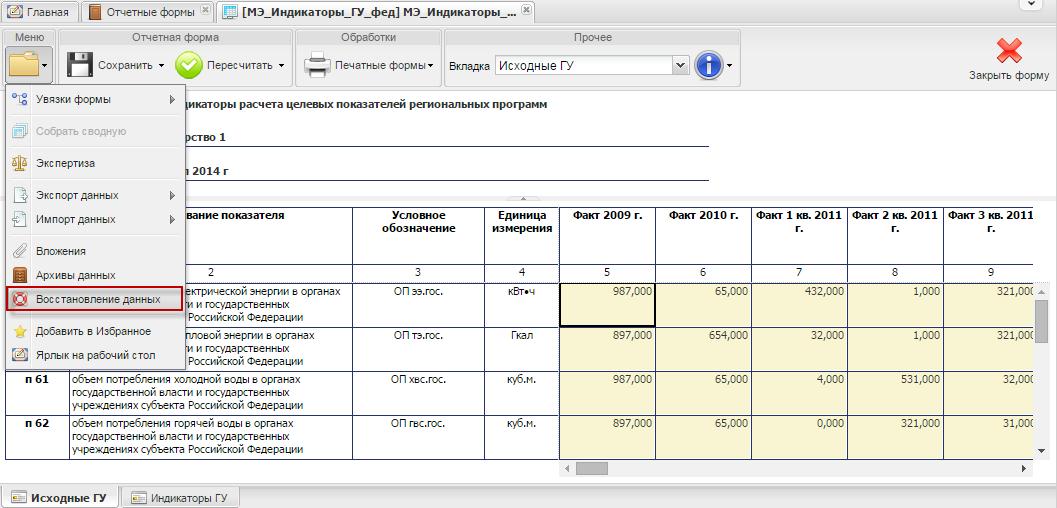Close the Отчетные формы tab with its X

pyautogui.click(x=206, y=10)
